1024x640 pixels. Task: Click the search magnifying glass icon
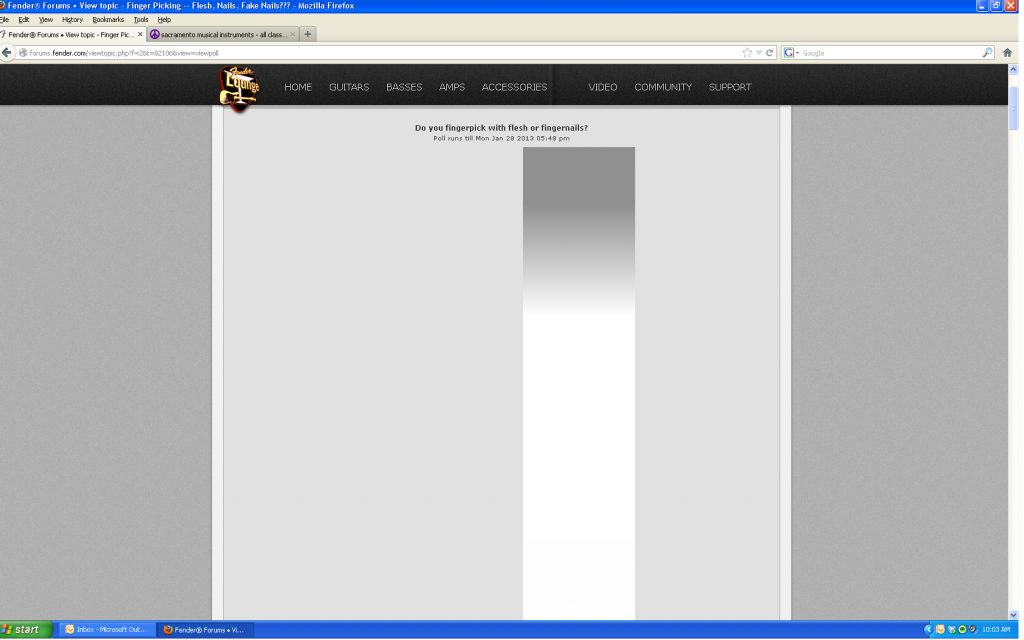(x=987, y=53)
